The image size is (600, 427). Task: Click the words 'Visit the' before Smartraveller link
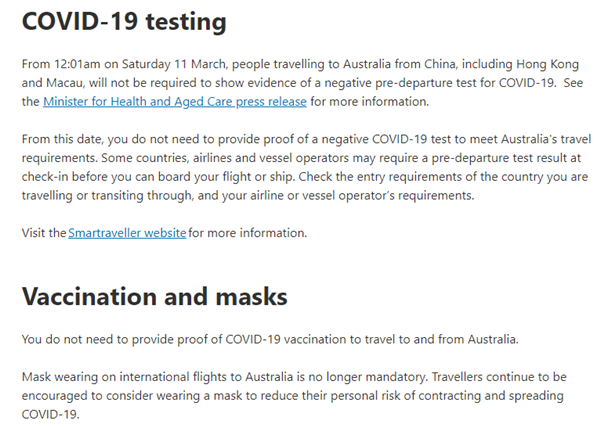click(44, 233)
